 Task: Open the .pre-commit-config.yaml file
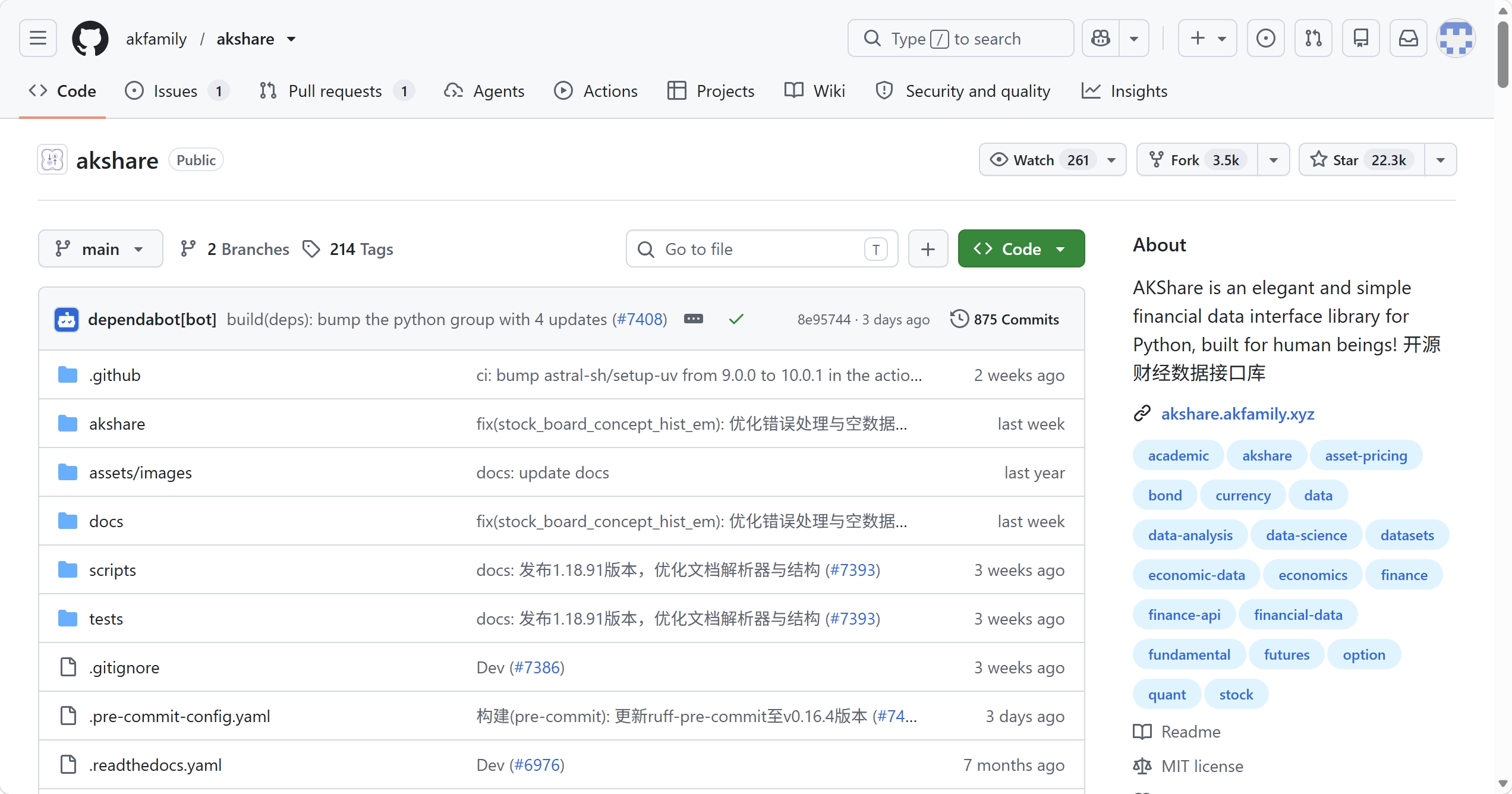pos(179,716)
